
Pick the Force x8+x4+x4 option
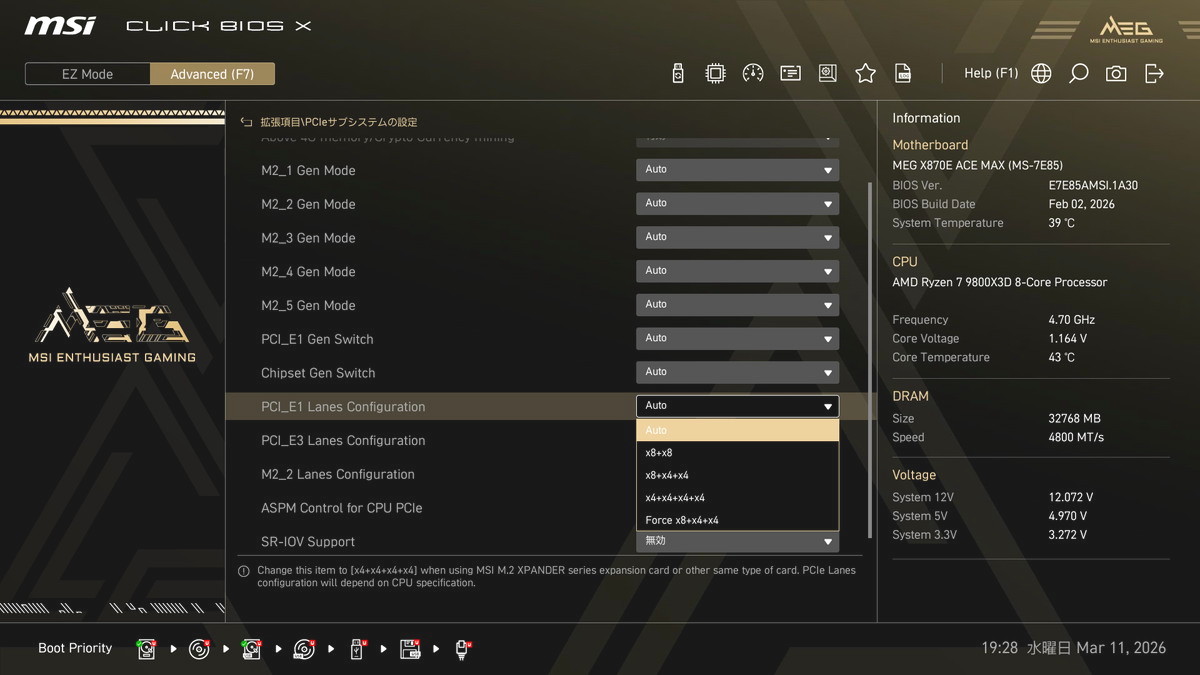point(737,520)
